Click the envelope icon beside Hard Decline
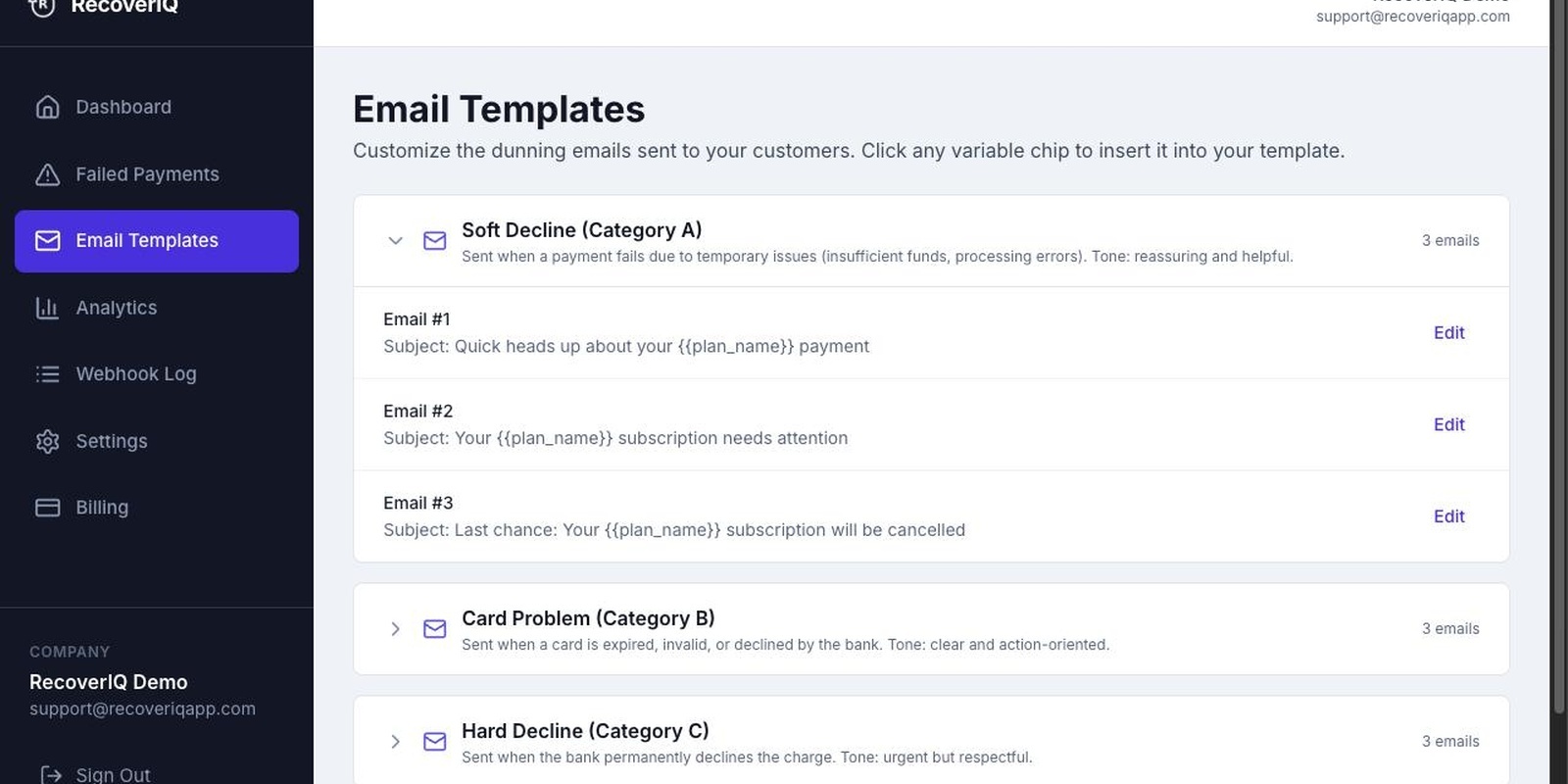The width and height of the screenshot is (1568, 784). (435, 742)
